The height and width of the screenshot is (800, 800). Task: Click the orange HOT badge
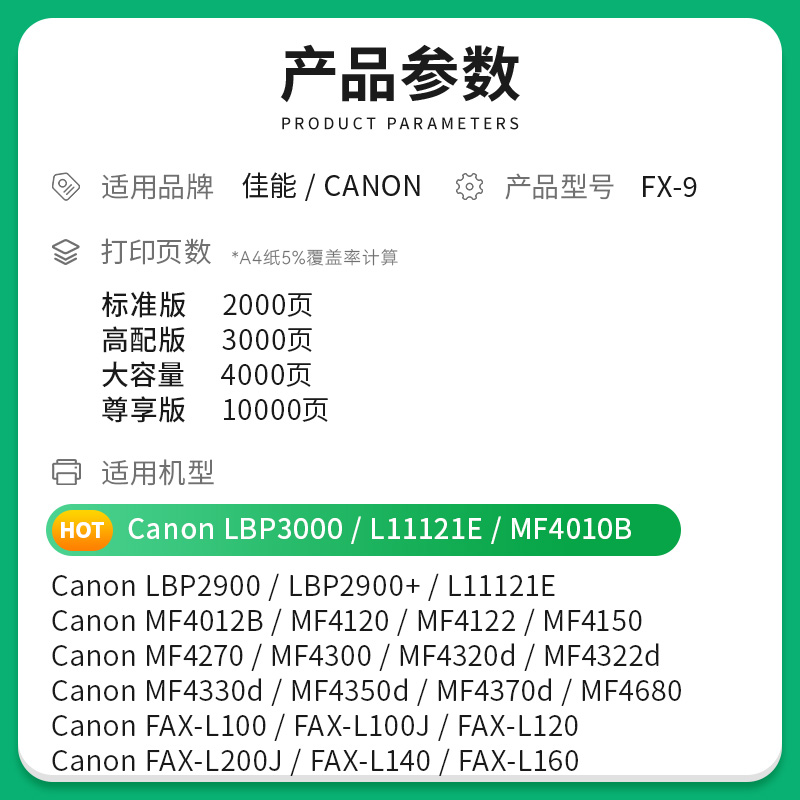click(x=82, y=530)
